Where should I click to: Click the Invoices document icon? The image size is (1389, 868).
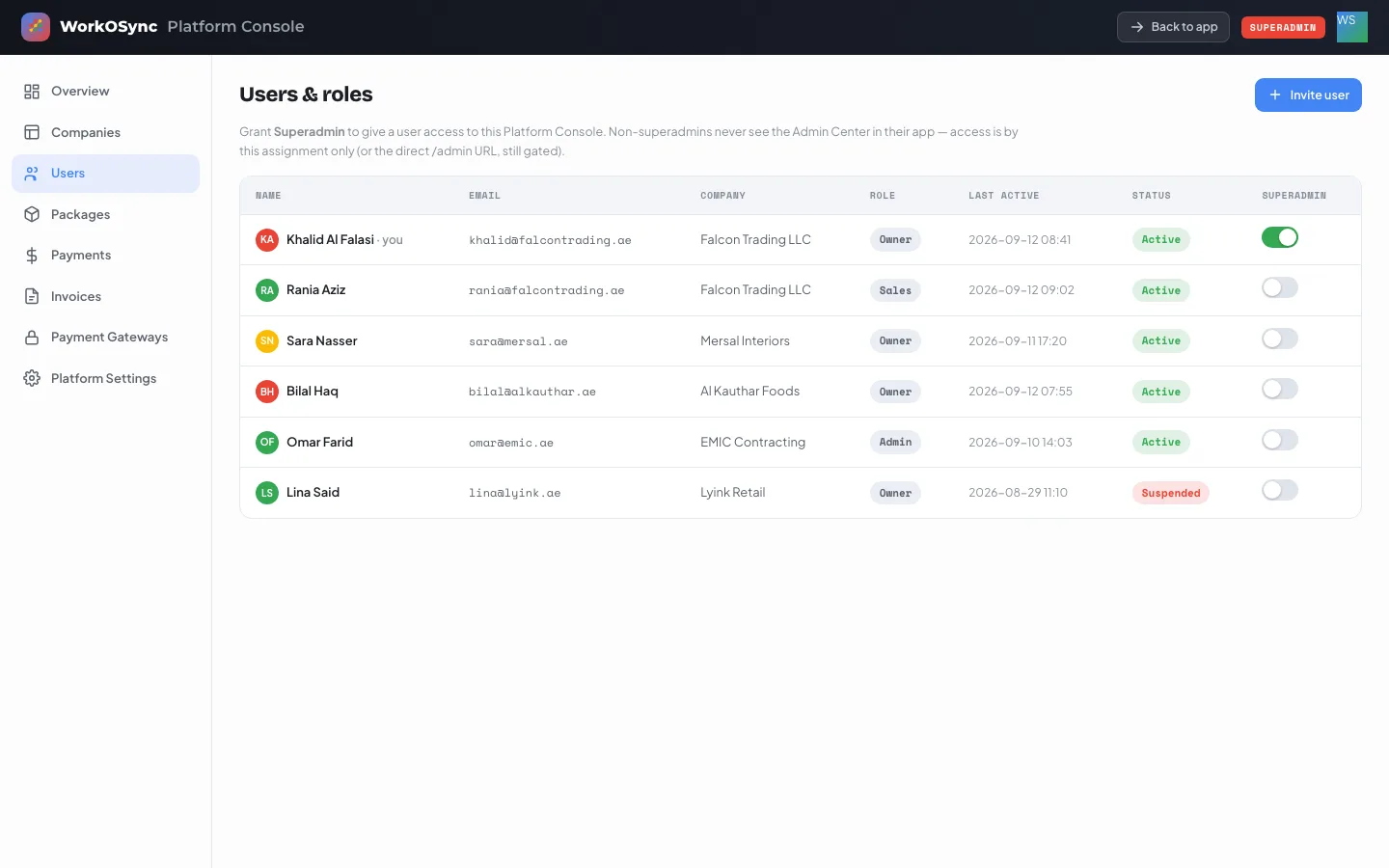click(32, 296)
